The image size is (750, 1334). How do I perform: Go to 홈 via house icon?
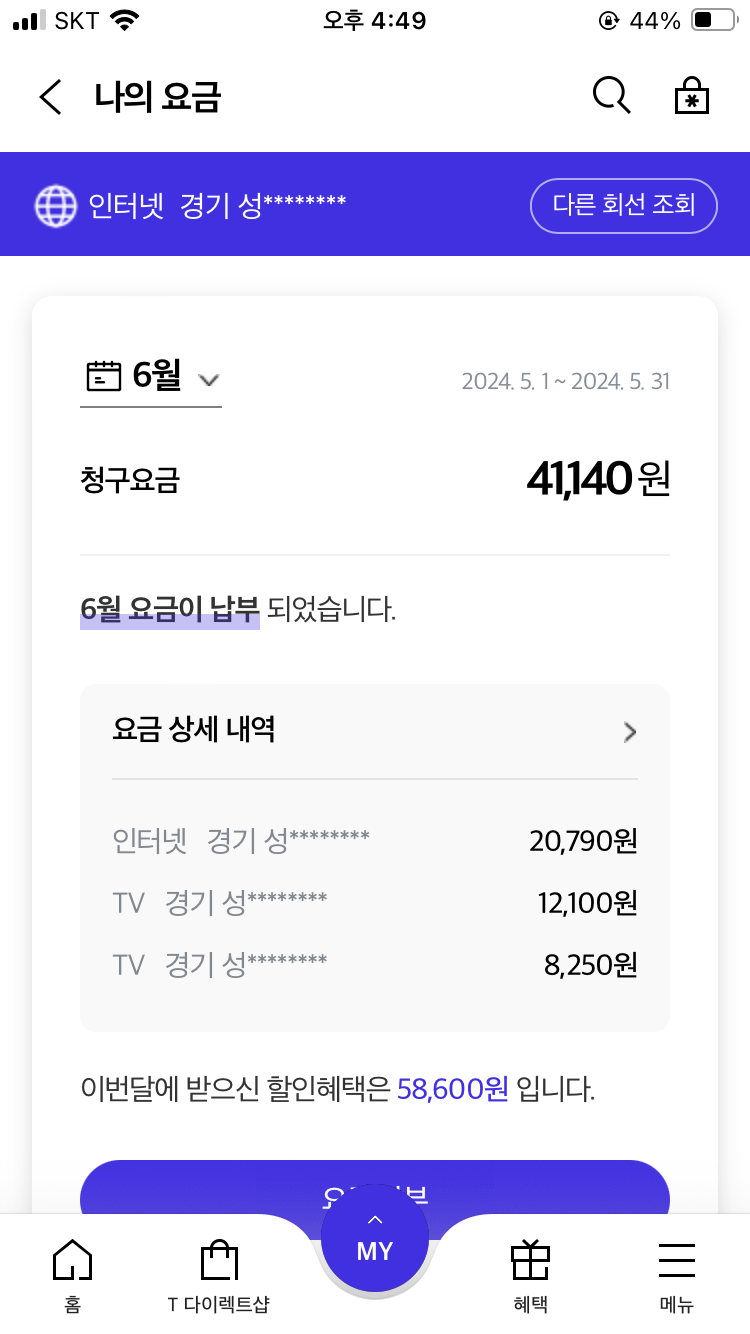pyautogui.click(x=72, y=1260)
